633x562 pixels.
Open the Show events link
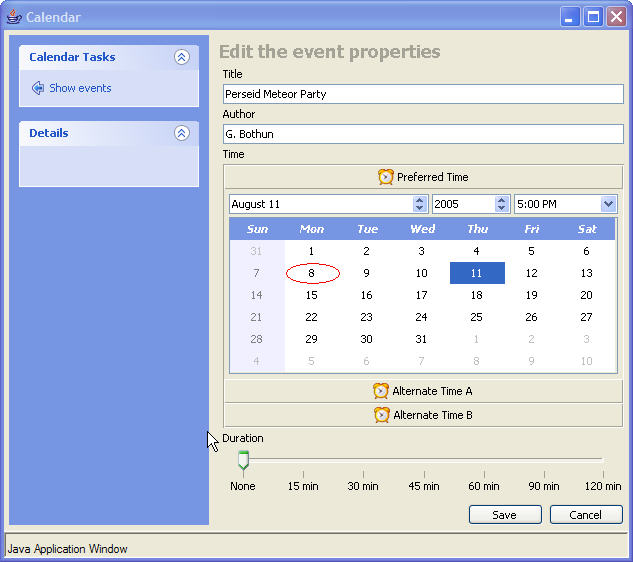coord(80,88)
